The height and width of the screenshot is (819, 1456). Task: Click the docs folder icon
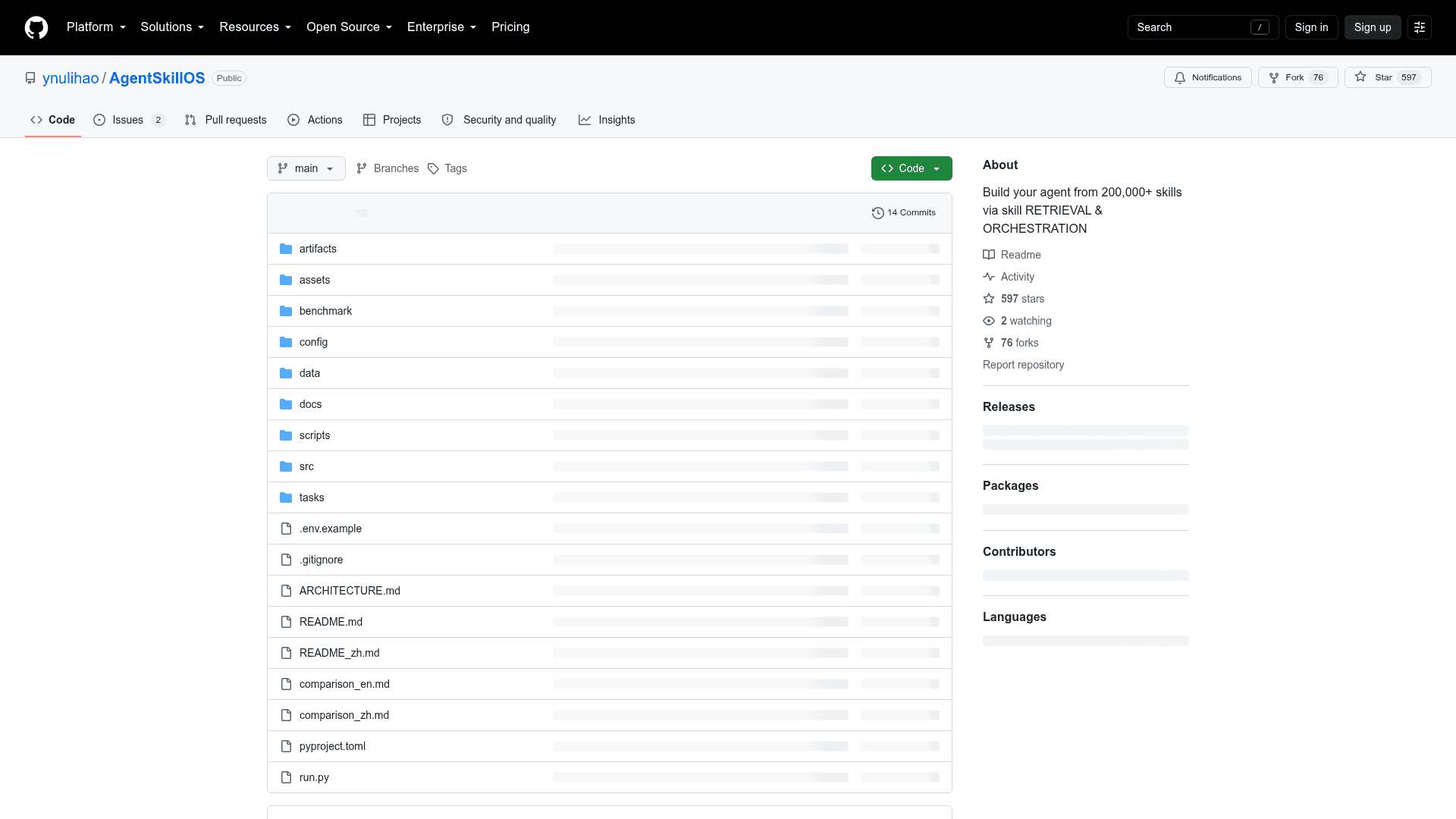coord(286,404)
